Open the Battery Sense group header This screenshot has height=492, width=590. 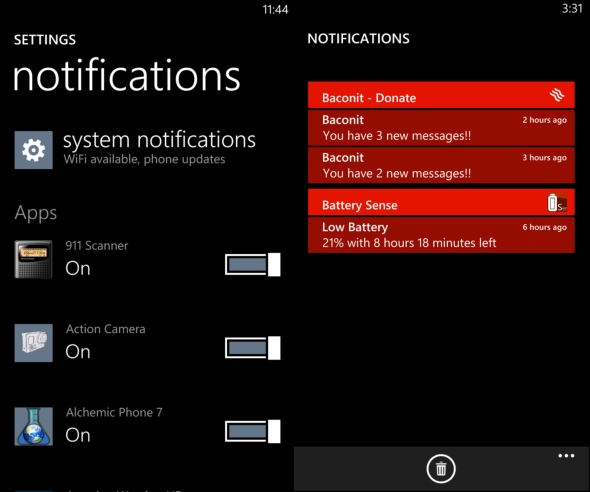coord(441,202)
